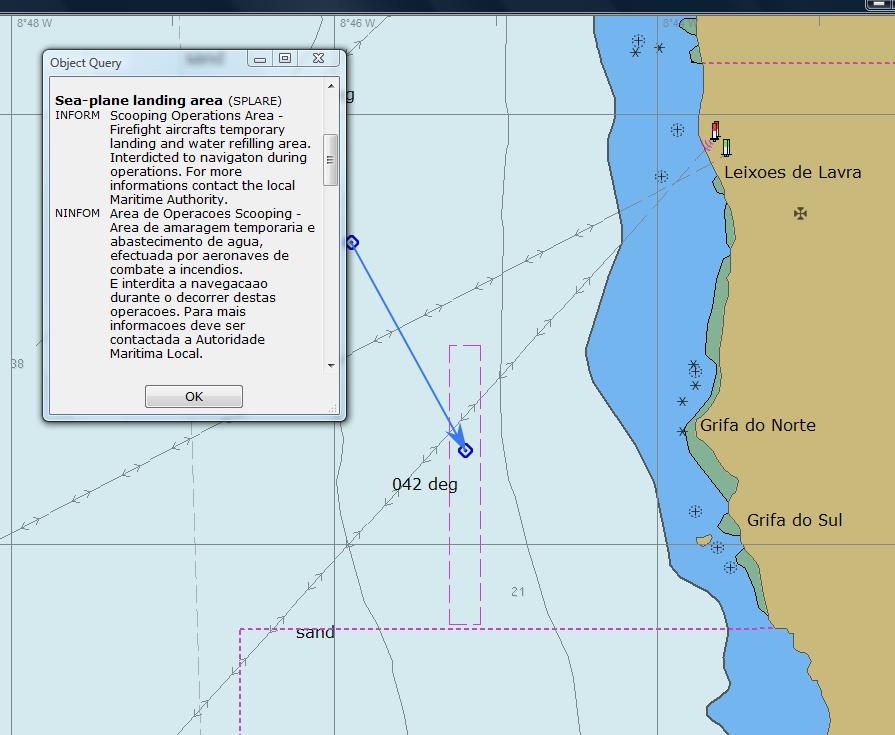The height and width of the screenshot is (735, 895).
Task: Click the Grifa do Norte place label
Action: [758, 425]
